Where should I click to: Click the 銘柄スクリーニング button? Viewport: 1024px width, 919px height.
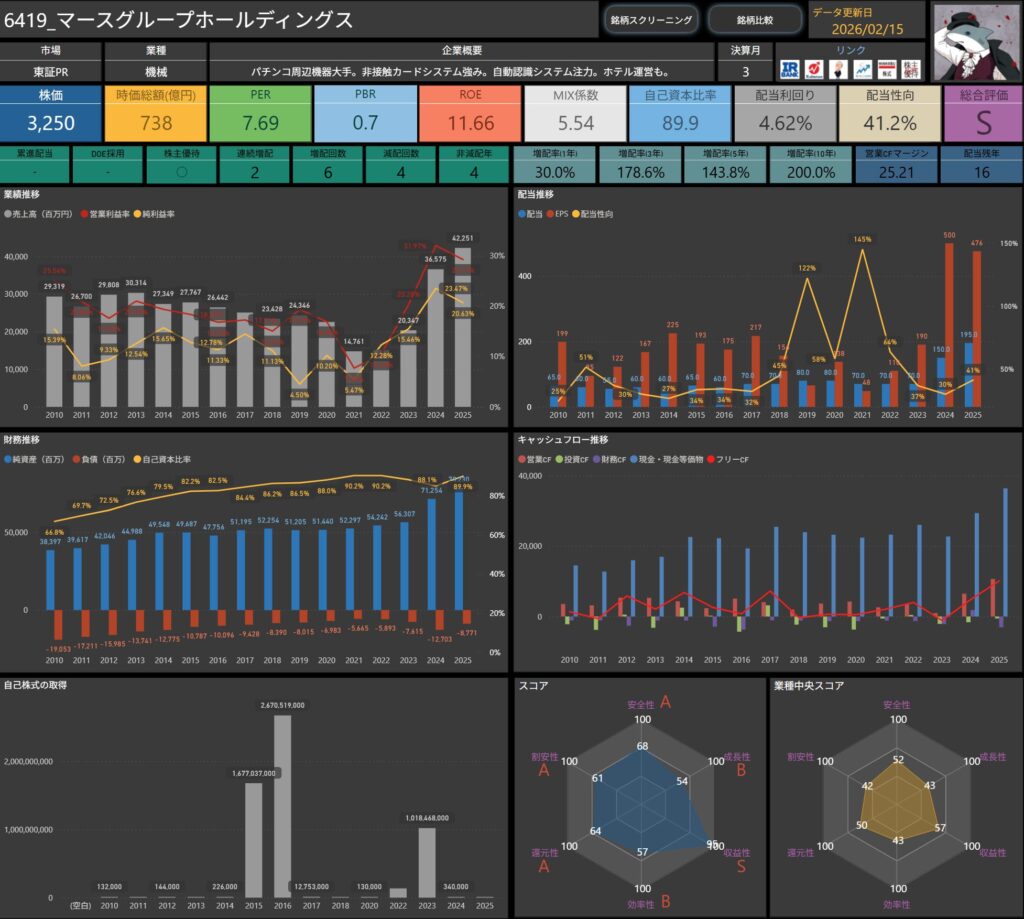coord(650,20)
